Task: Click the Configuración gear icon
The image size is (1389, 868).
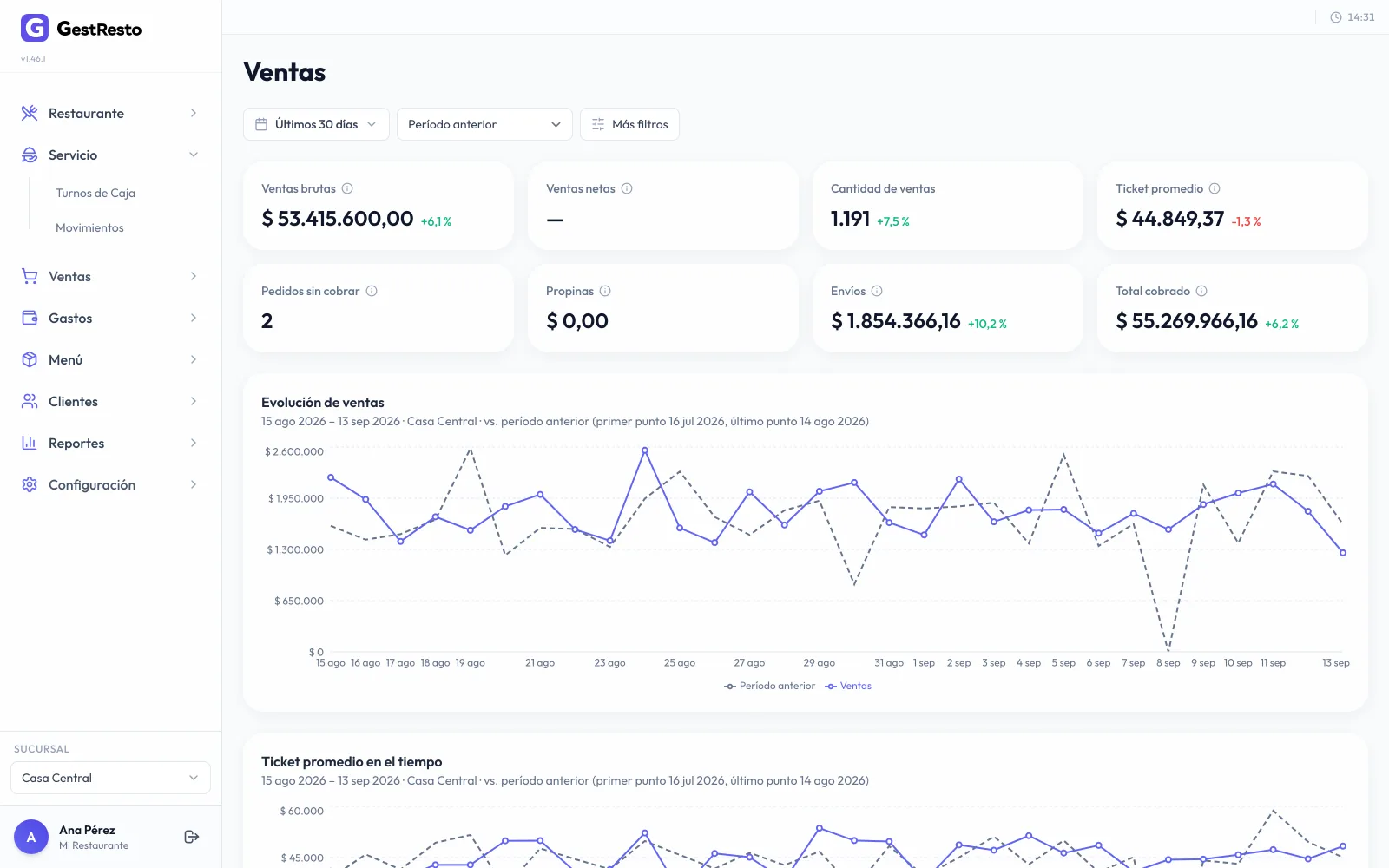Action: click(30, 484)
